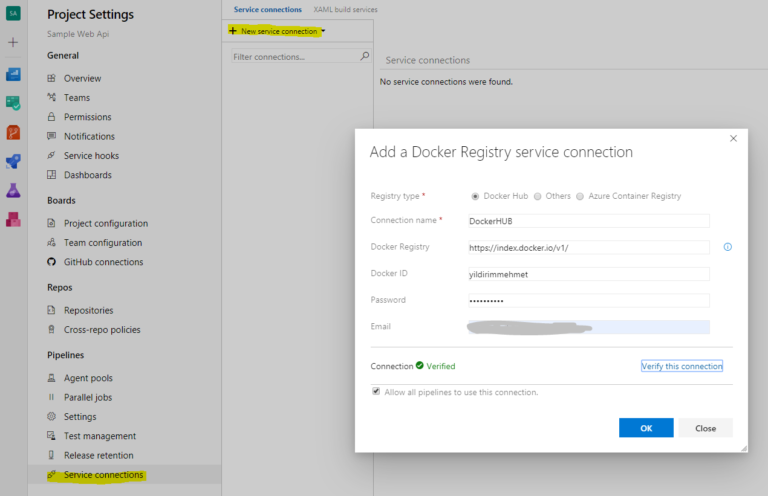Open Pipelines rocket icon in left rail
This screenshot has height=496, width=768.
coord(13,161)
